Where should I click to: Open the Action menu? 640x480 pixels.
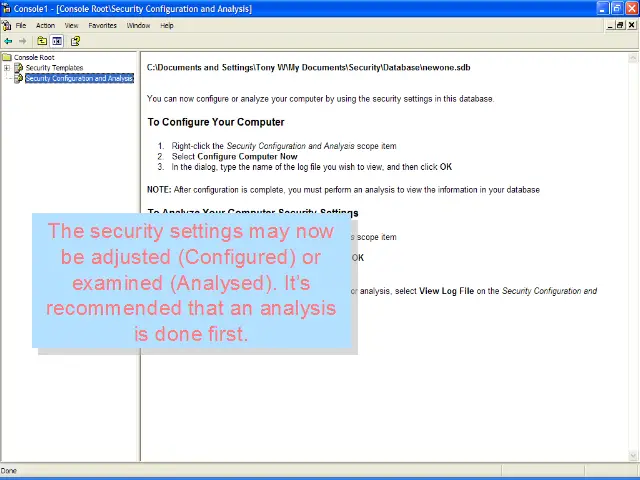[x=45, y=25]
